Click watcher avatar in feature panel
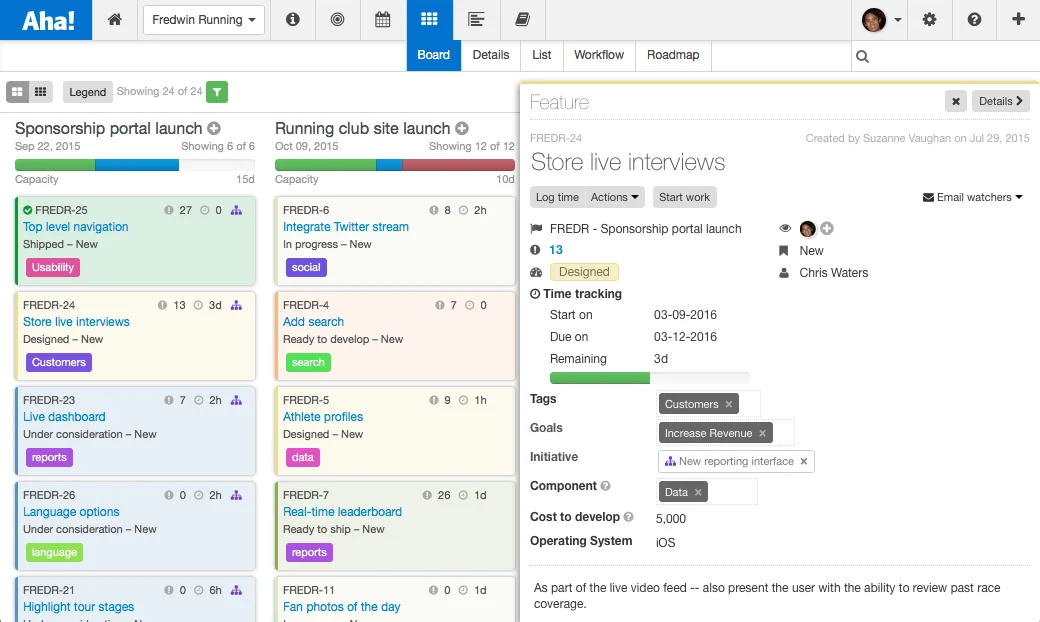The image size is (1040, 622). (807, 229)
